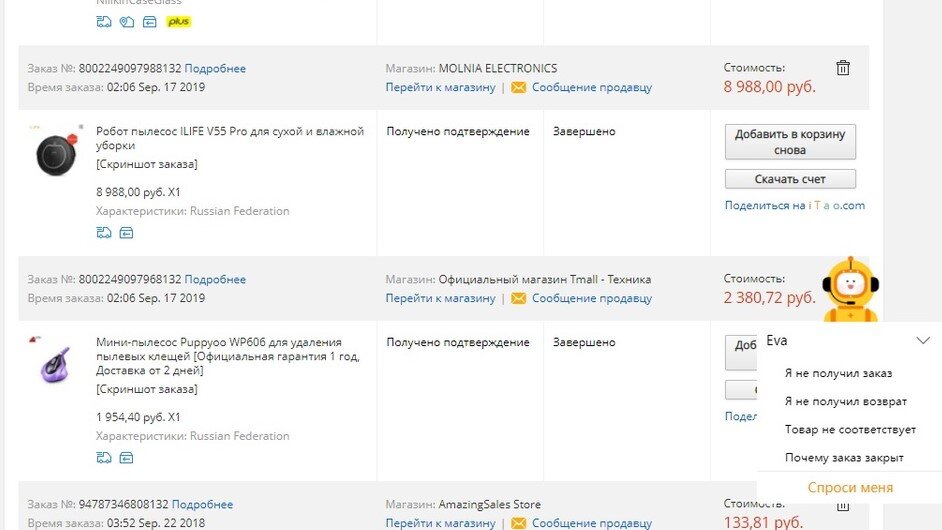Choose 'Товар не соответствует' option
The width and height of the screenshot is (942, 530).
pos(850,430)
